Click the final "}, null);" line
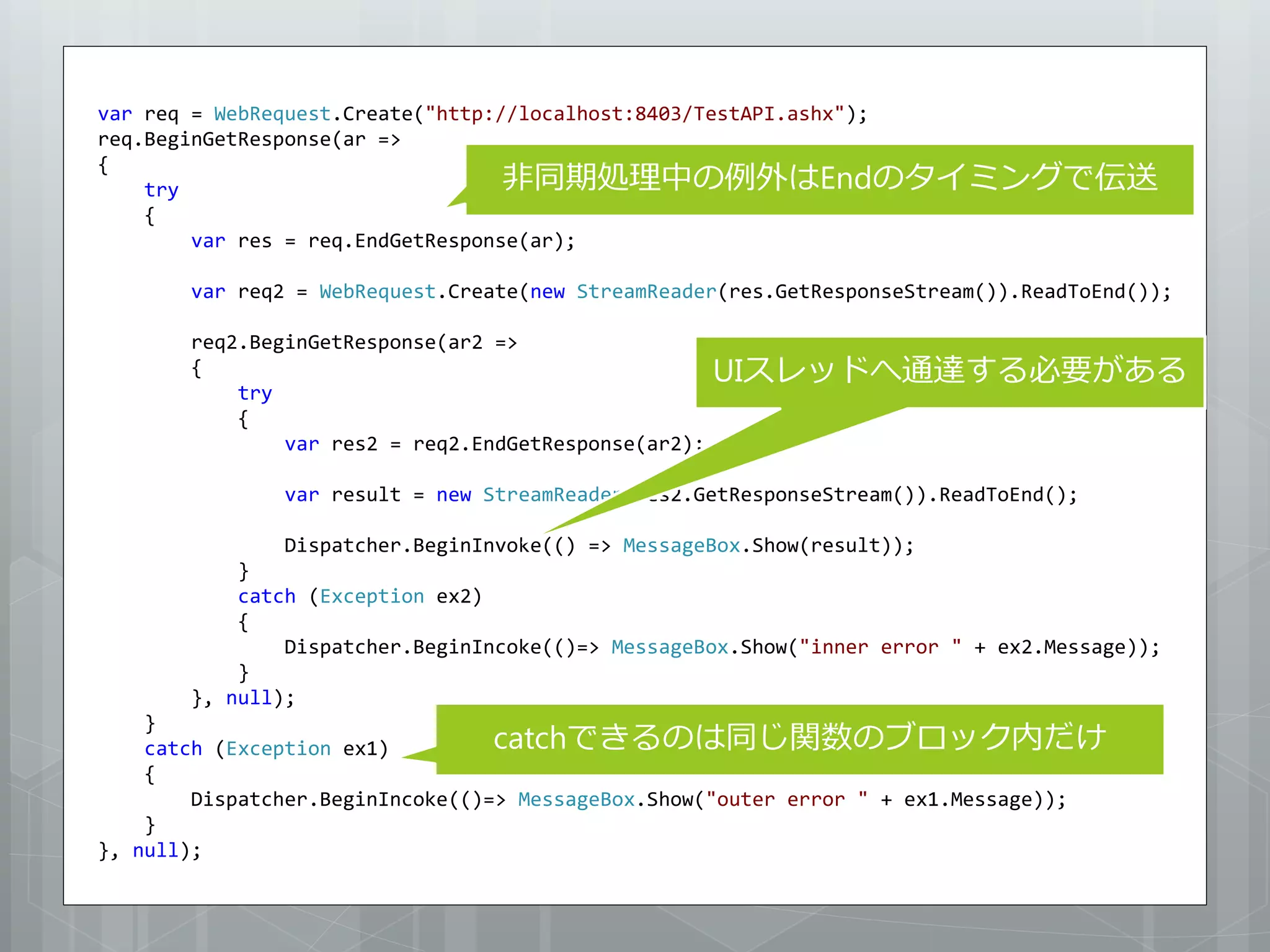The width and height of the screenshot is (1270, 952). pos(149,851)
